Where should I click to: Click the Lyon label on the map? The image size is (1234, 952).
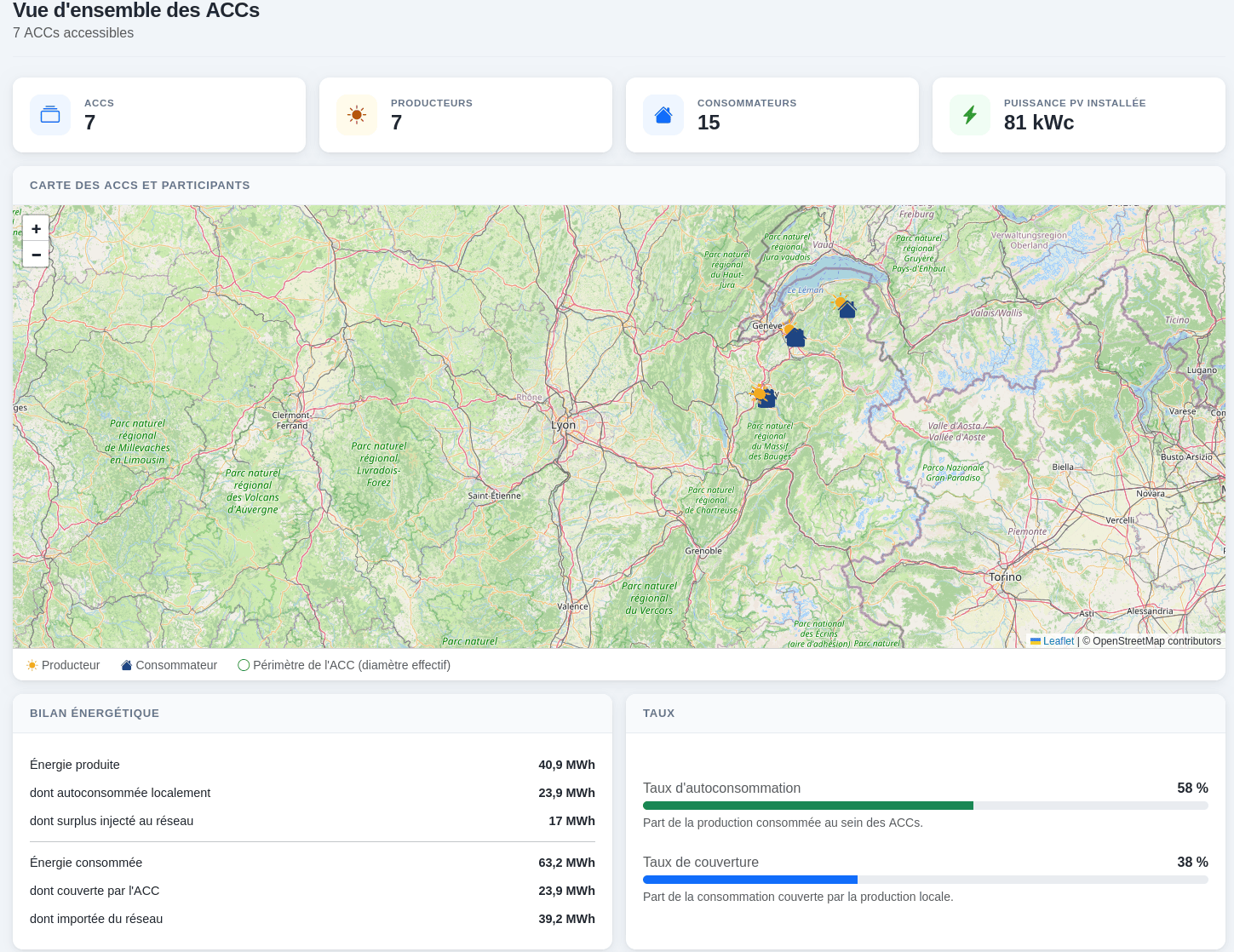tap(564, 425)
